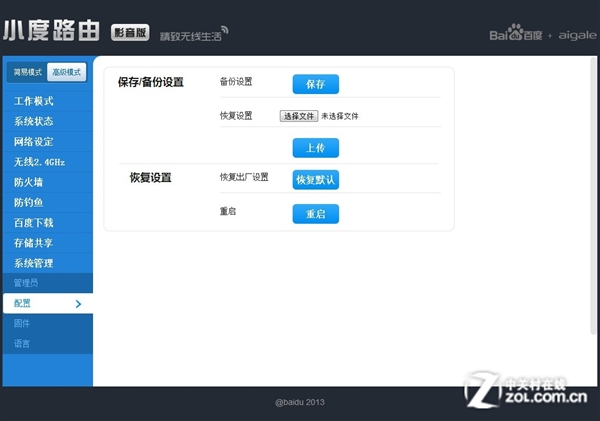Click 恢复默认 restore defaults button
600x421 pixels.
coord(316,180)
